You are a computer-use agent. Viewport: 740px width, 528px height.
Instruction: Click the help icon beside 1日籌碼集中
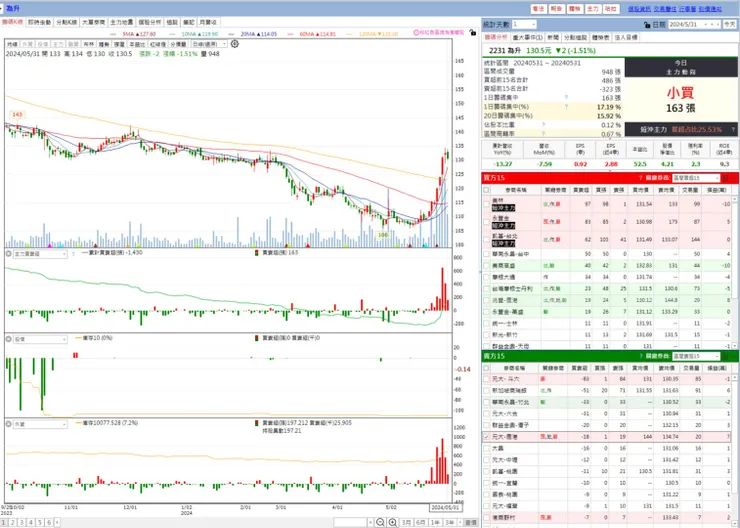(566, 98)
